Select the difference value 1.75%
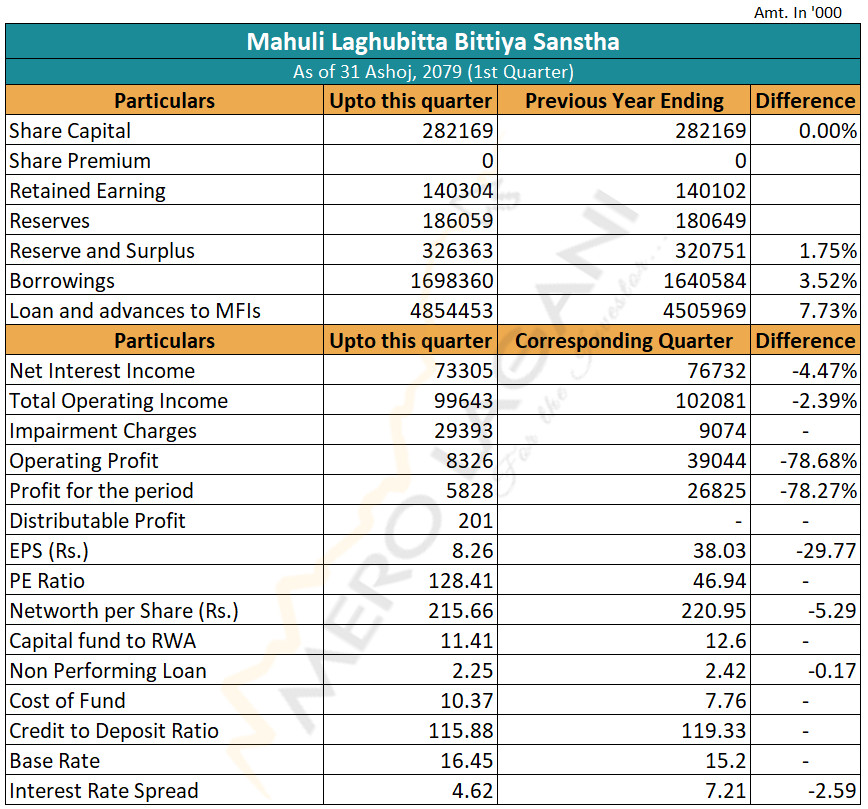The width and height of the screenshot is (868, 809). pyautogui.click(x=828, y=251)
